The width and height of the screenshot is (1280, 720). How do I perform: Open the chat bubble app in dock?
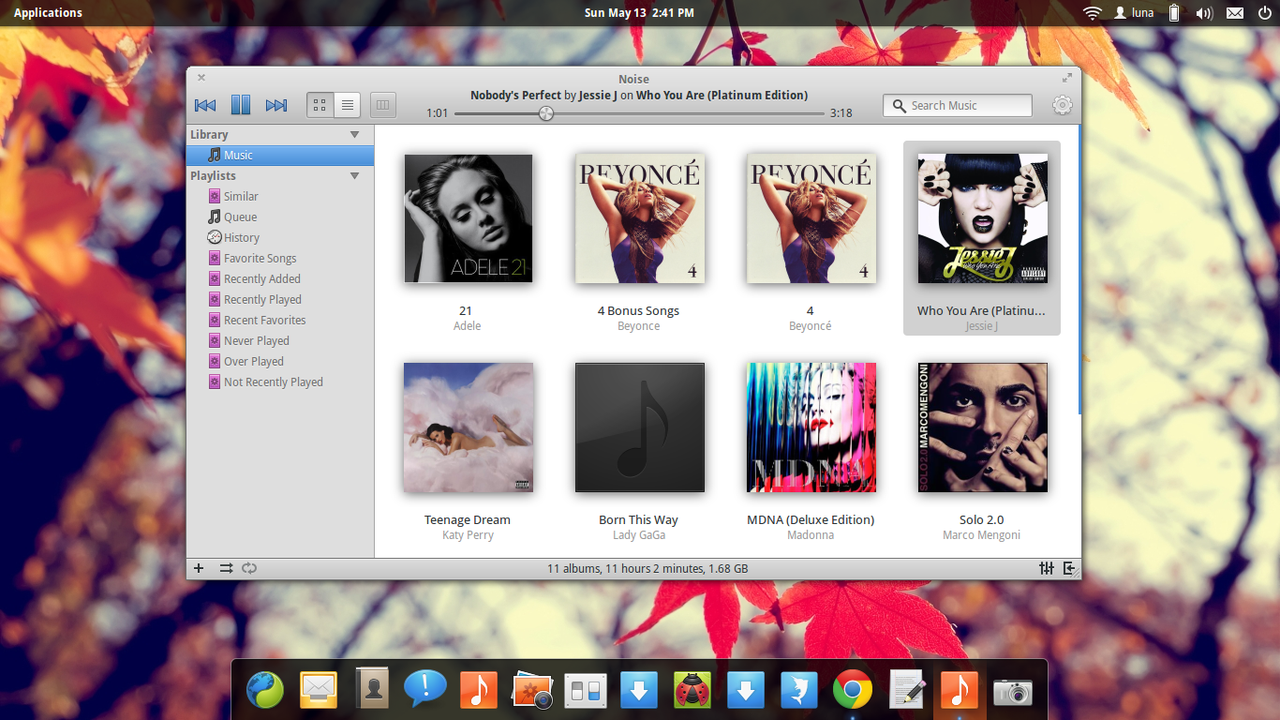coord(425,689)
